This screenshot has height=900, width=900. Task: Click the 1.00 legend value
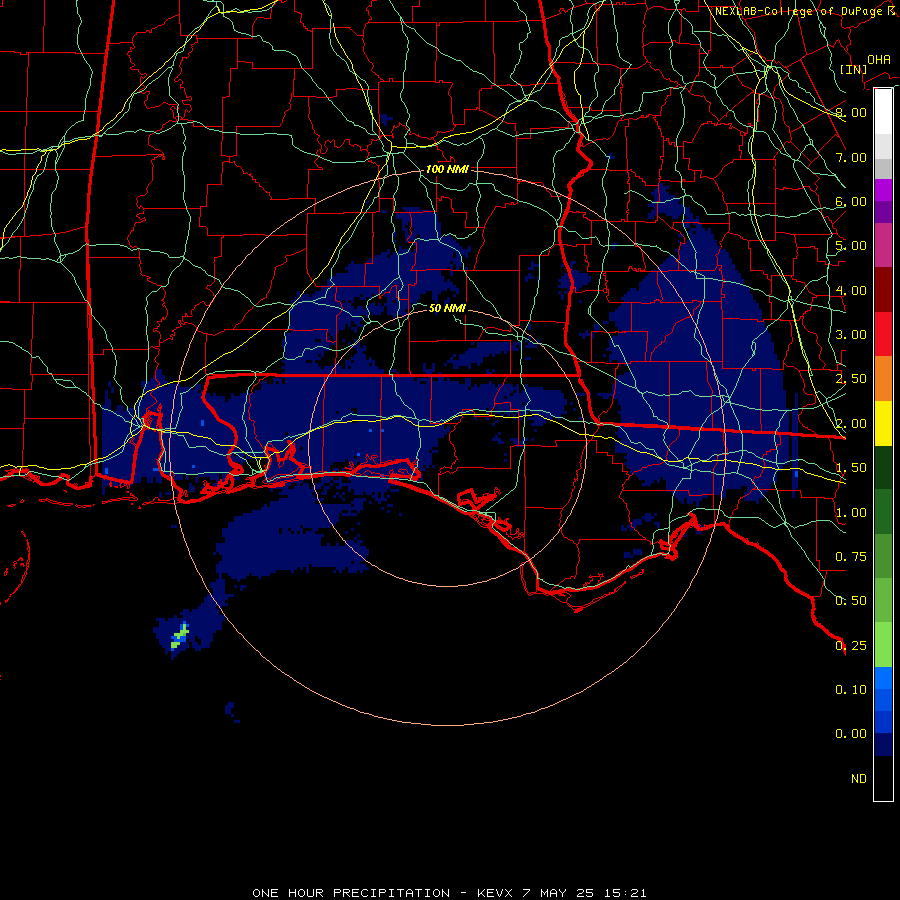[x=851, y=513]
